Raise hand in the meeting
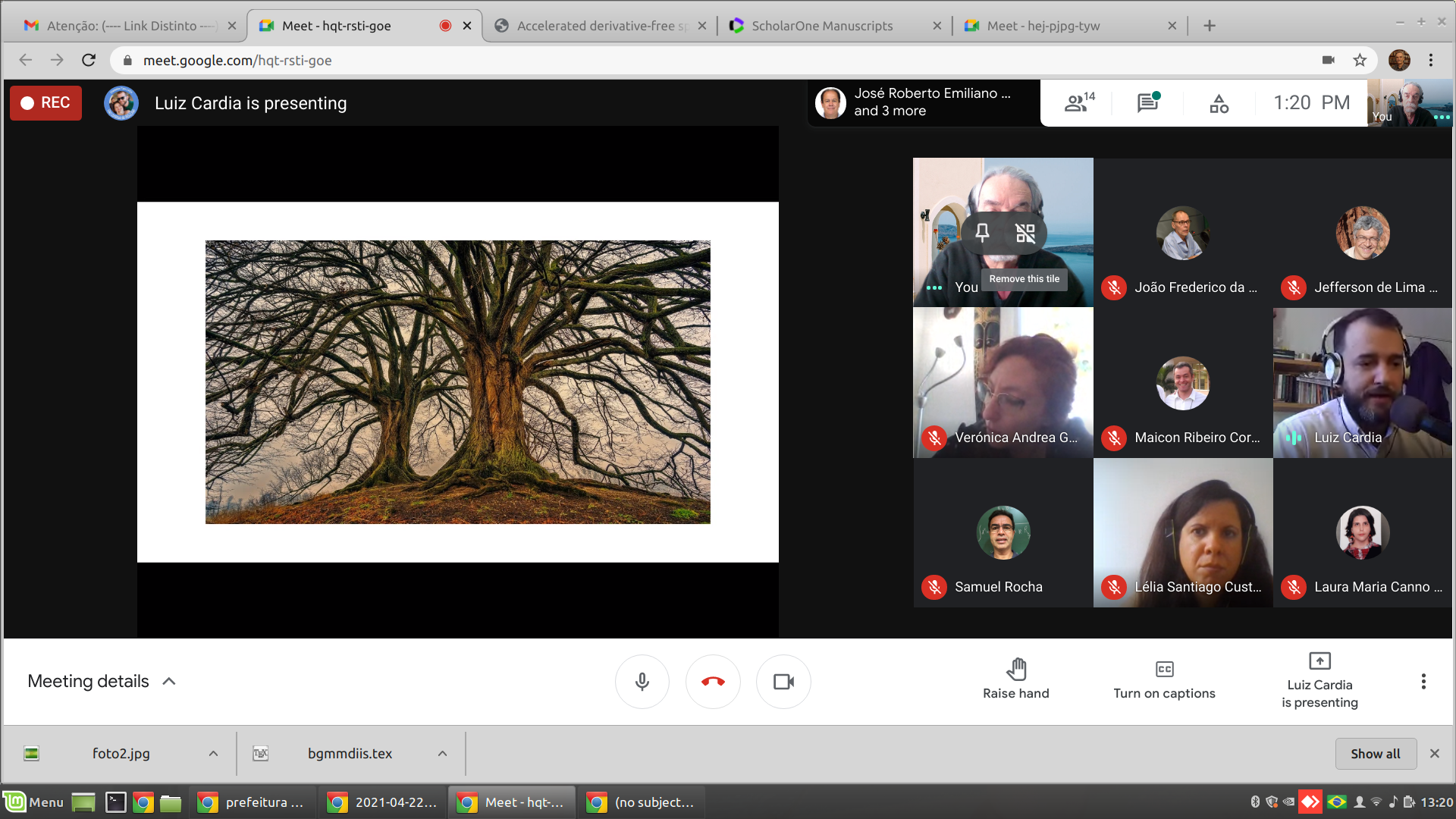The width and height of the screenshot is (1456, 819). pos(1015,679)
